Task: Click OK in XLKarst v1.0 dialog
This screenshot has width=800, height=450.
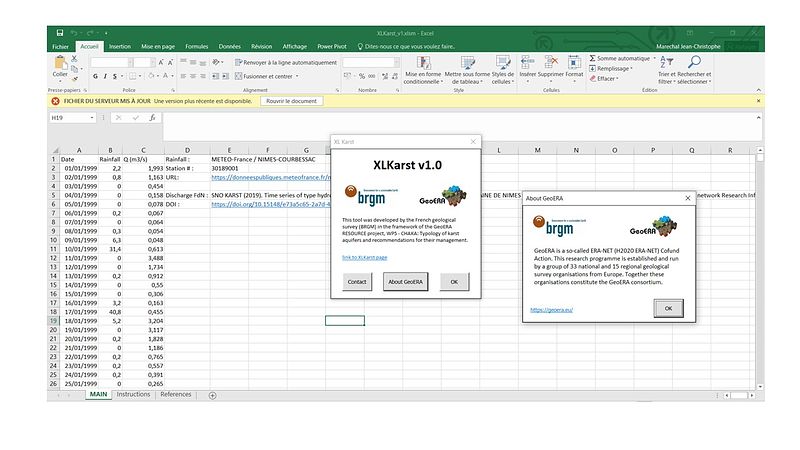Action: [454, 282]
